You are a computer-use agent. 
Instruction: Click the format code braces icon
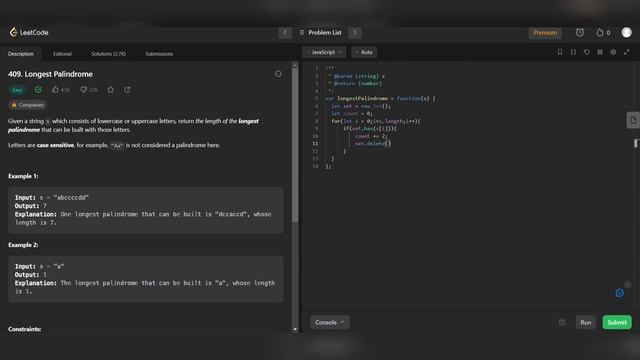click(573, 52)
